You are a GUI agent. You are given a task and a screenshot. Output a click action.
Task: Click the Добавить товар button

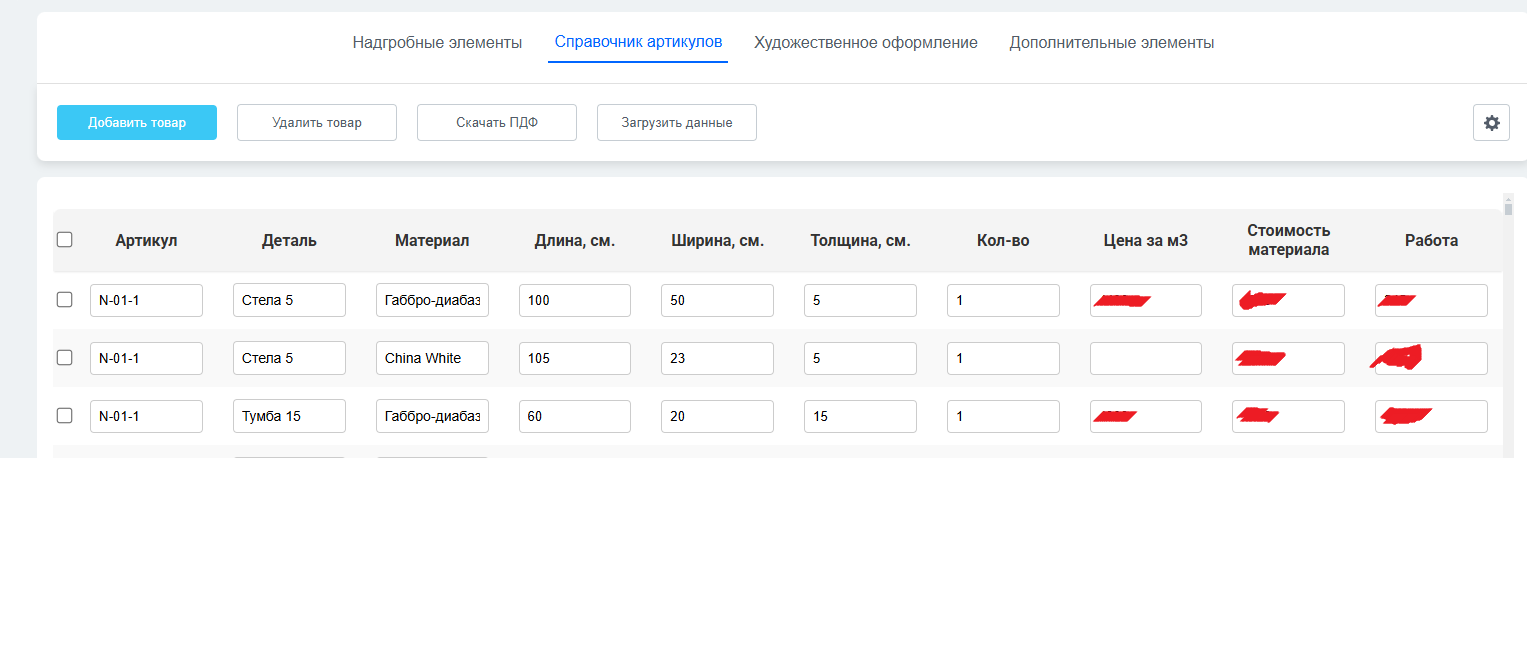137,123
